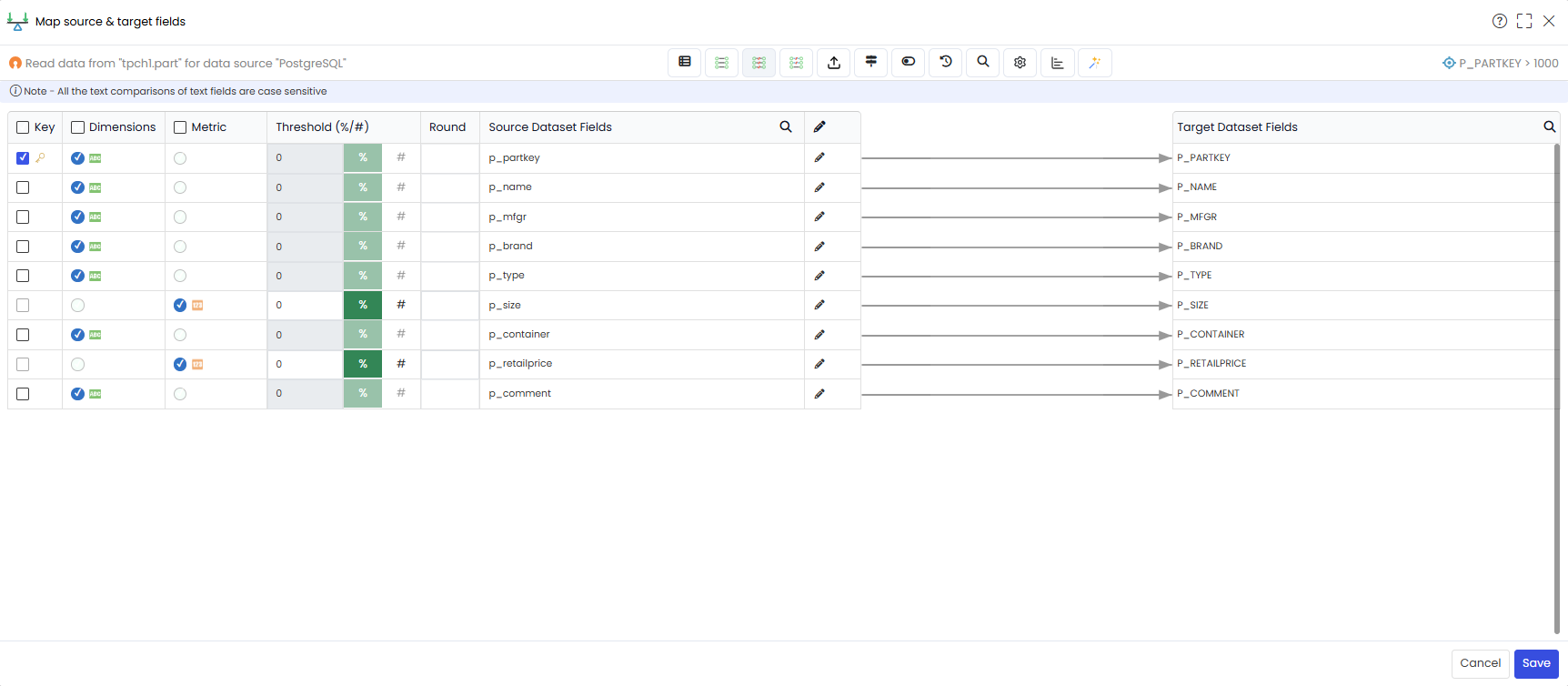1568x686 pixels.
Task: Click the toggle switch icon in toolbar
Action: 909,63
